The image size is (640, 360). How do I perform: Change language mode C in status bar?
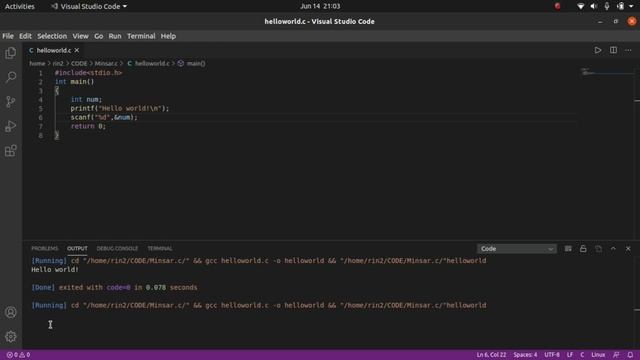(582, 355)
